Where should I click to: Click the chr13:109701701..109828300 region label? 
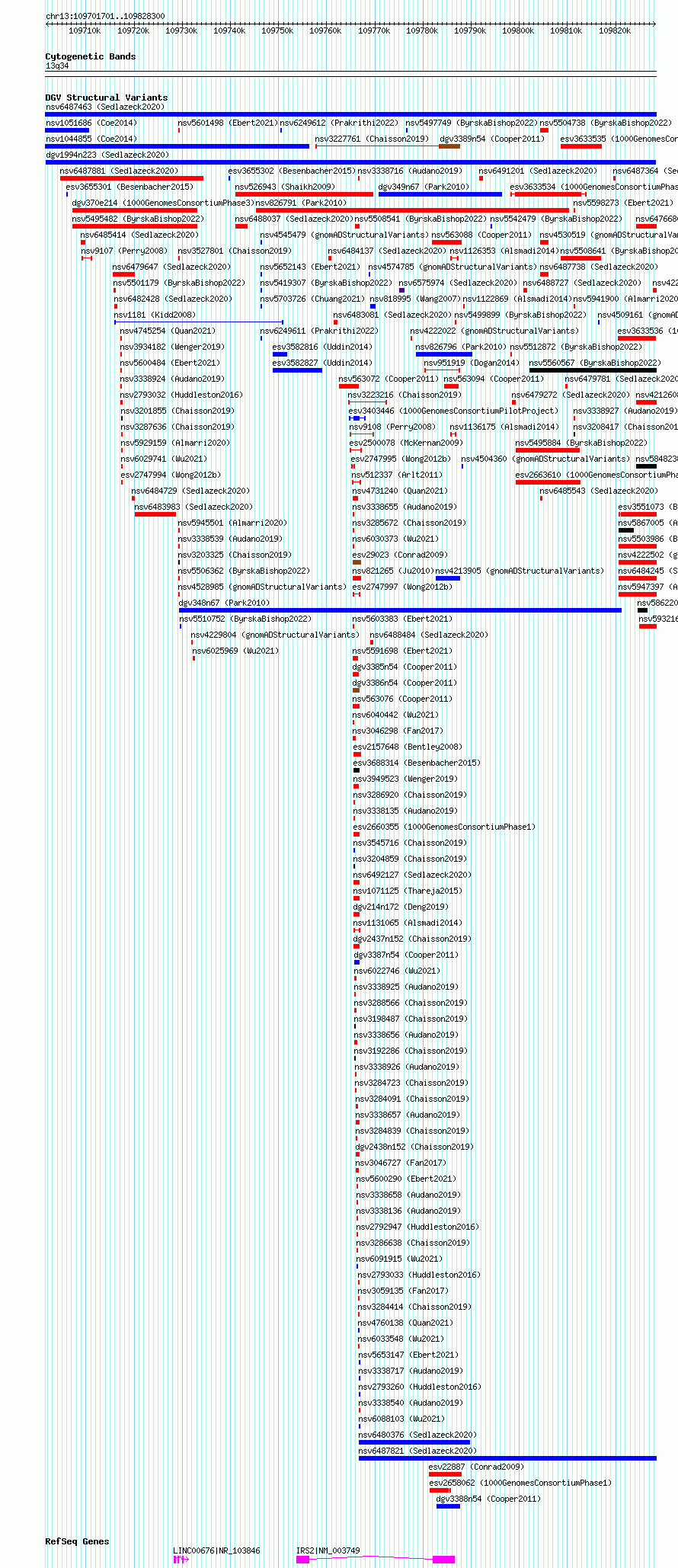click(105, 16)
